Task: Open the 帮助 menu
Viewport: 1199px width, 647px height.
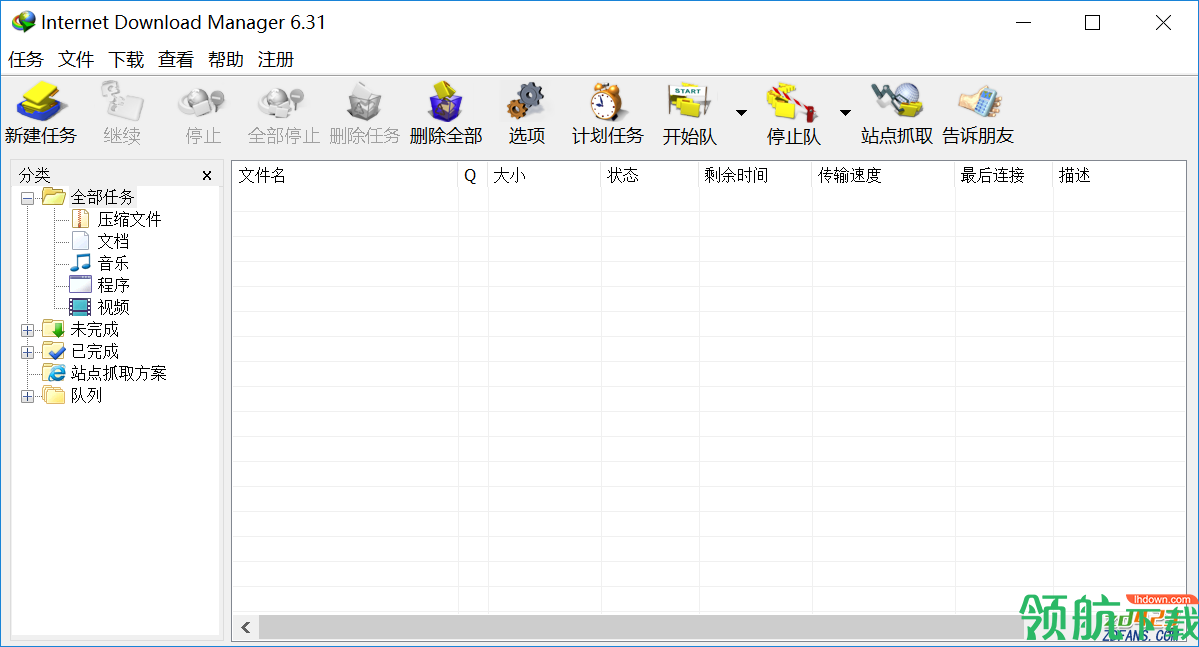Action: (x=226, y=60)
